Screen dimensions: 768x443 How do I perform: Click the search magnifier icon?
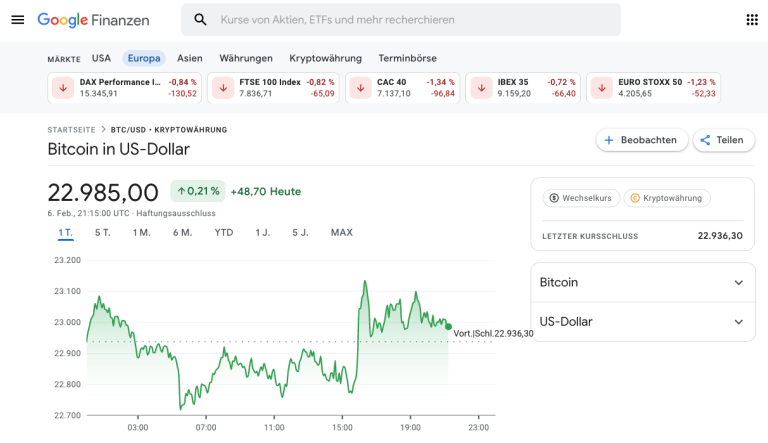click(x=200, y=20)
